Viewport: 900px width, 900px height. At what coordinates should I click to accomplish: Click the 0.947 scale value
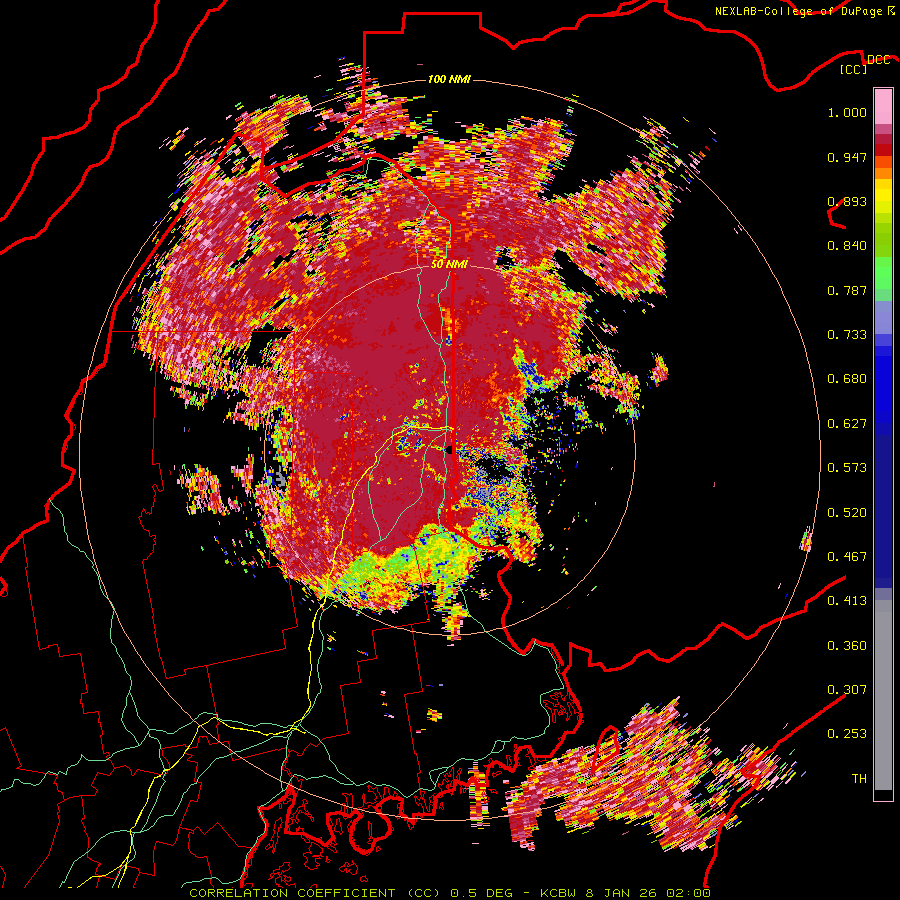point(847,157)
